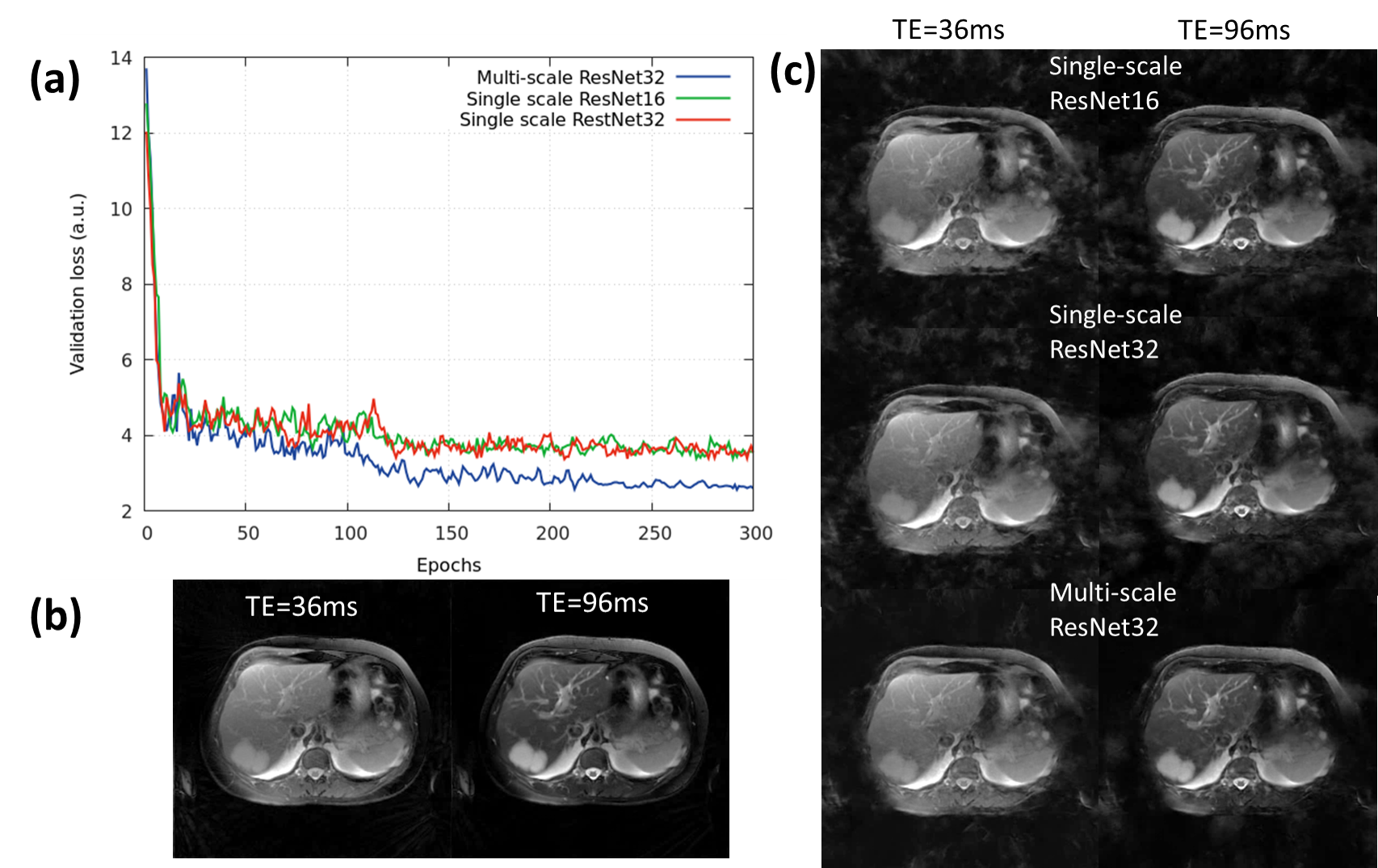Screen dimensions: 1378x868
Task: Click the red Single scale RestNet32 legend line
Action: [703, 120]
